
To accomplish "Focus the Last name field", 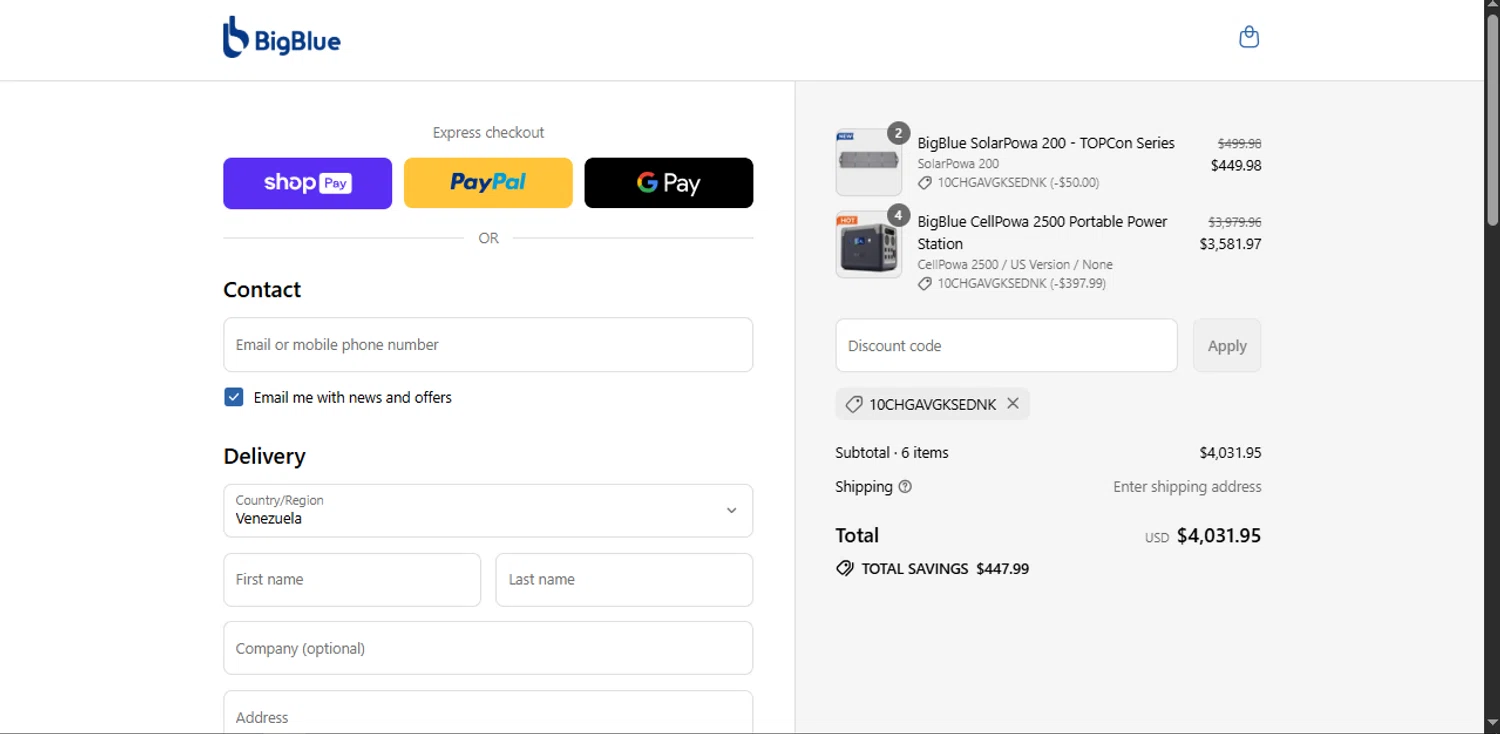I will click(624, 579).
